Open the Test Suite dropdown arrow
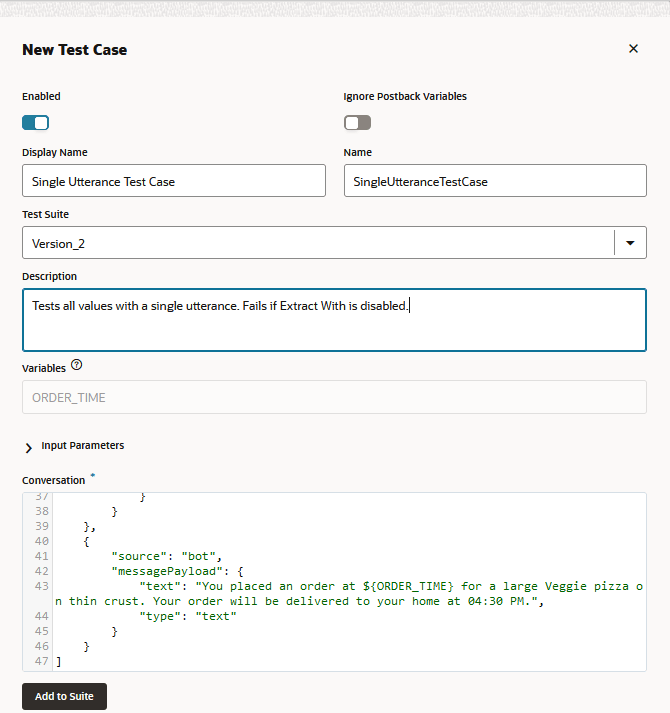Screen dimensions: 670x713 coord(630,243)
